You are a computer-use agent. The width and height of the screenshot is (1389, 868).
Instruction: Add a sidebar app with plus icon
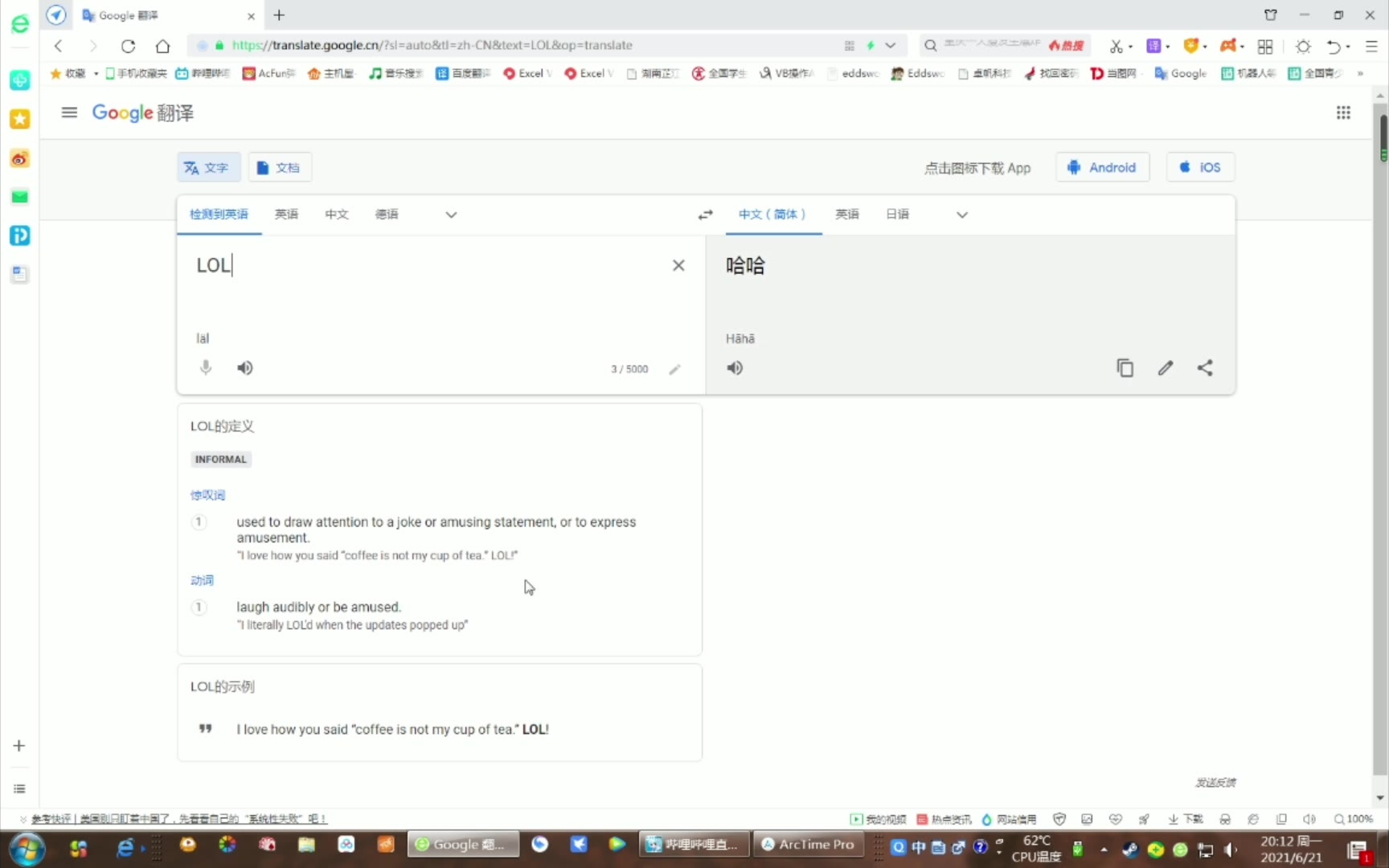(19, 746)
